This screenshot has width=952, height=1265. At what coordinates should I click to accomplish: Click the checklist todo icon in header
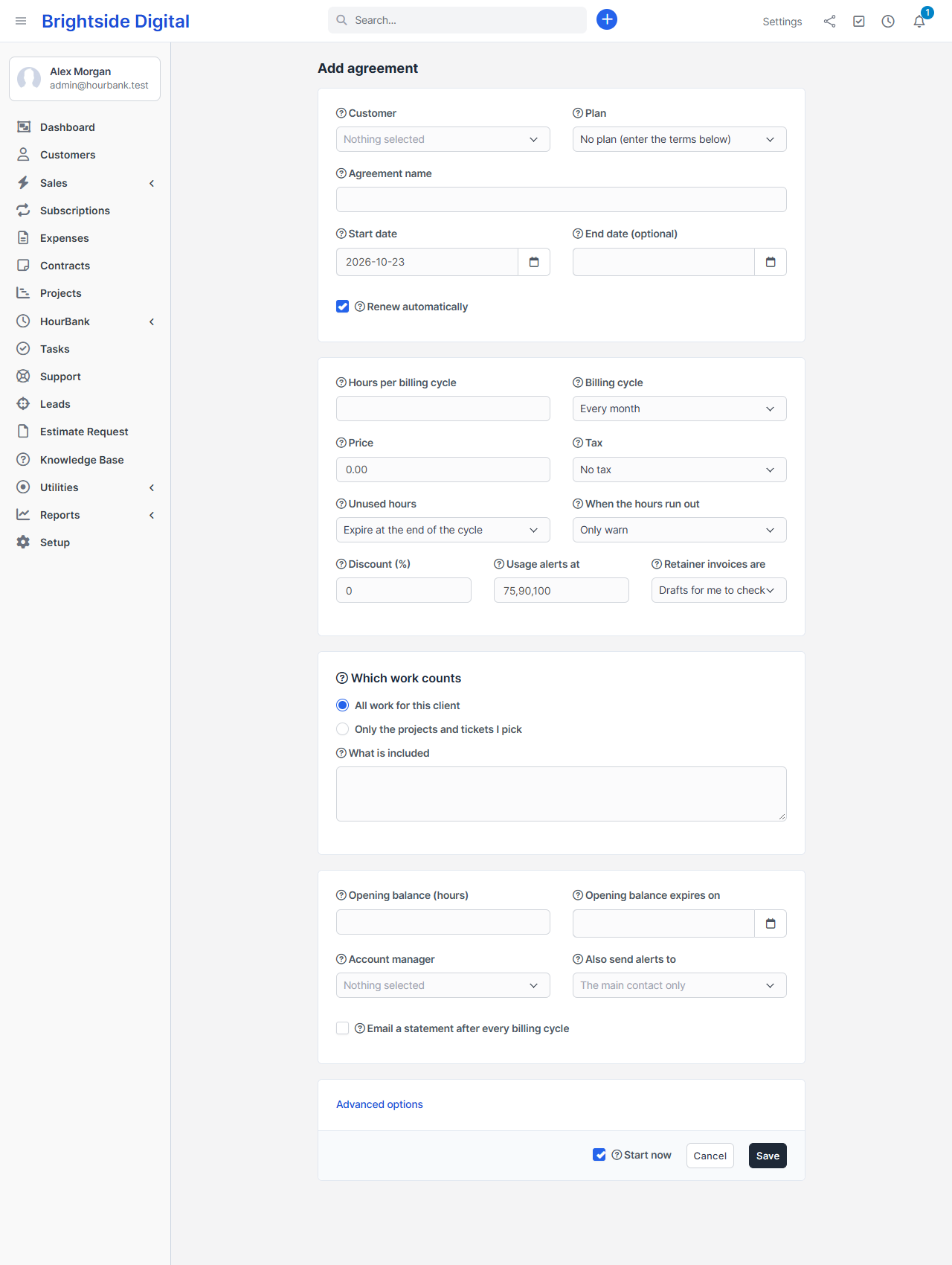click(859, 22)
